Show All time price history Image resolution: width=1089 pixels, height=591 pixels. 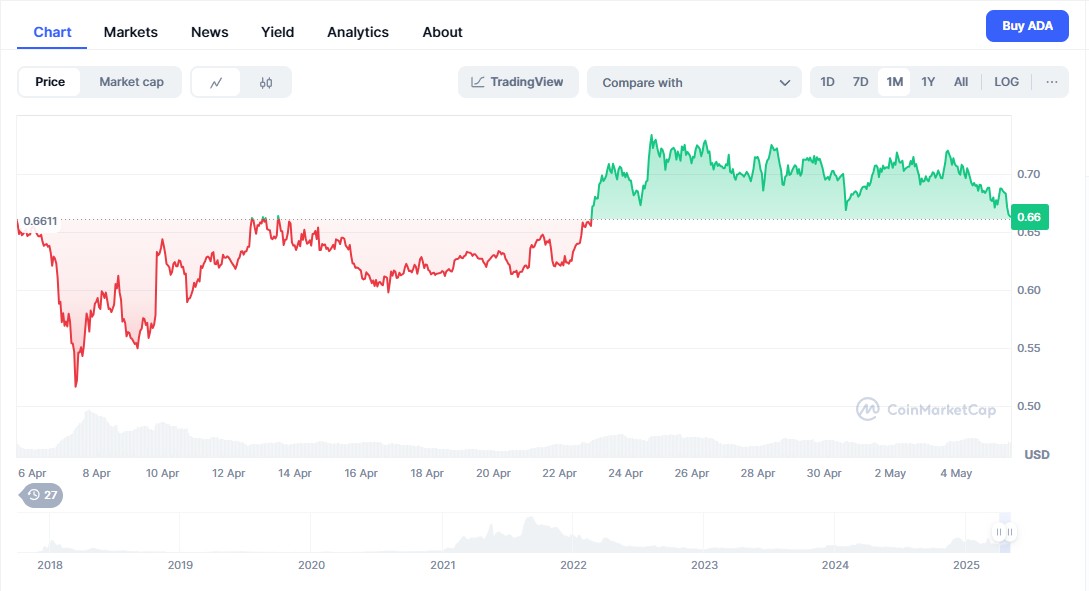click(x=961, y=82)
